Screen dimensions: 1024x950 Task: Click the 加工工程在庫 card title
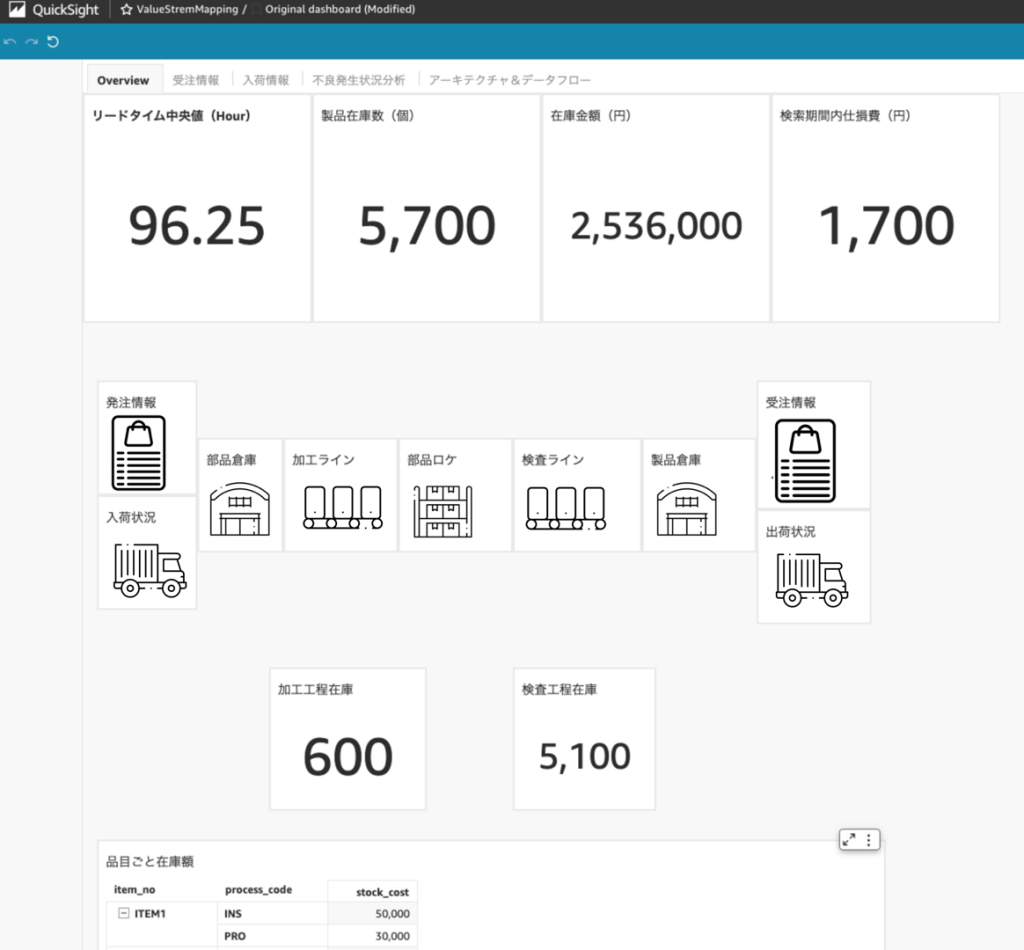coord(315,689)
